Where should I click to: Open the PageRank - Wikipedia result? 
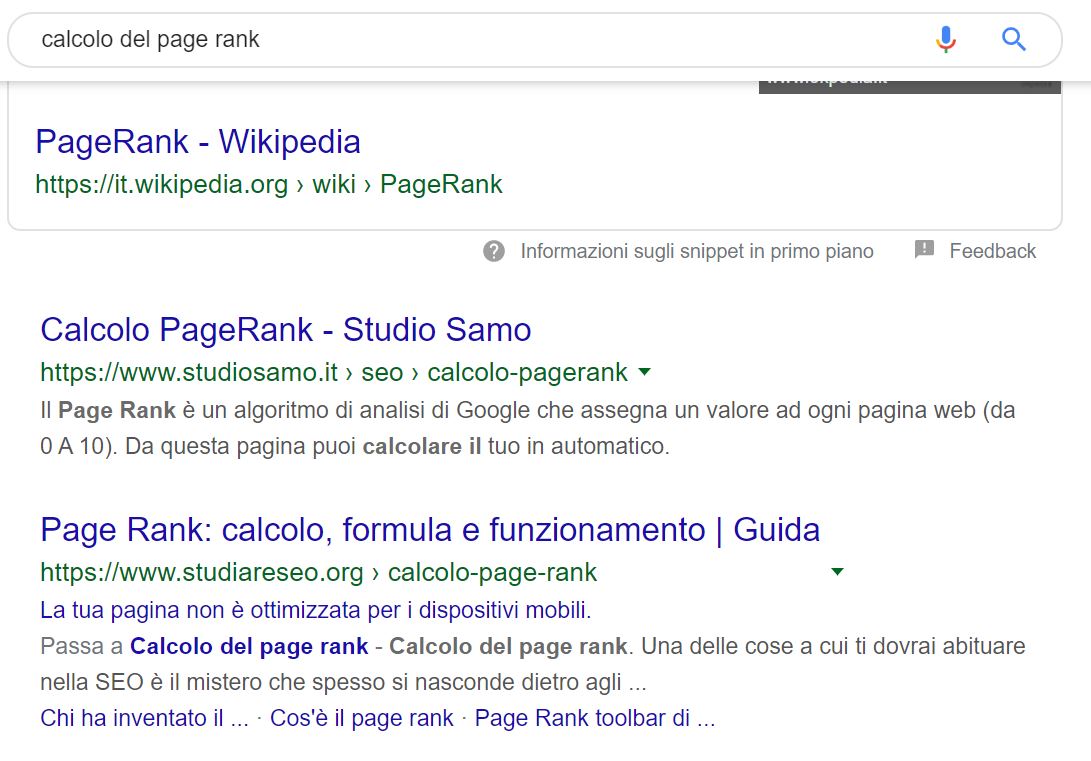[198, 142]
